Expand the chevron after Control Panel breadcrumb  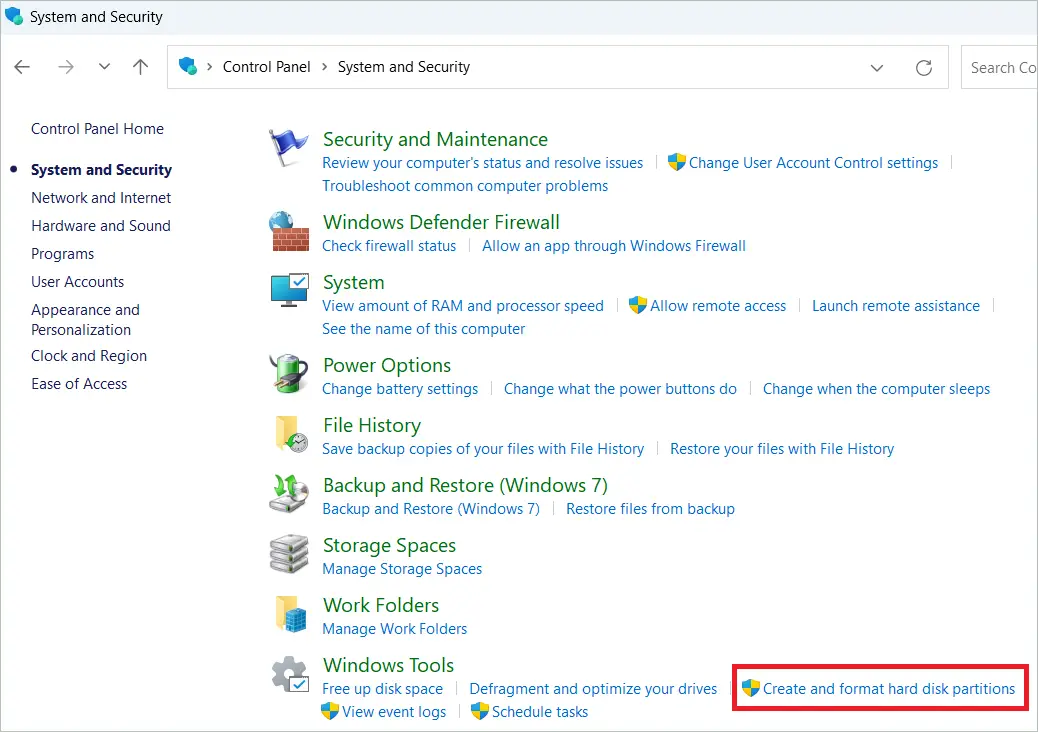[324, 67]
